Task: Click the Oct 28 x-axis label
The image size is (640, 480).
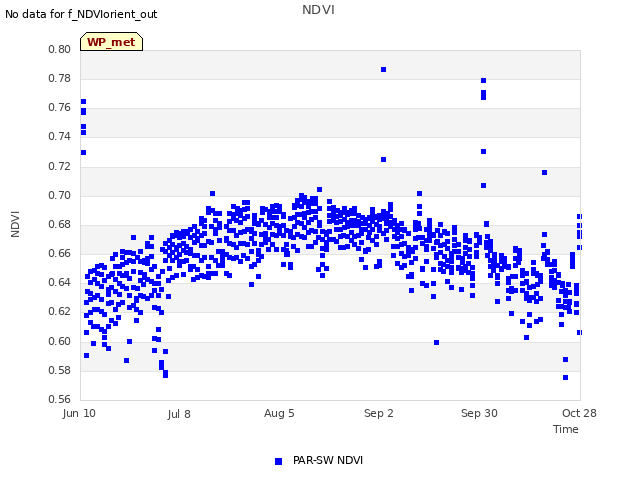Action: (x=579, y=413)
